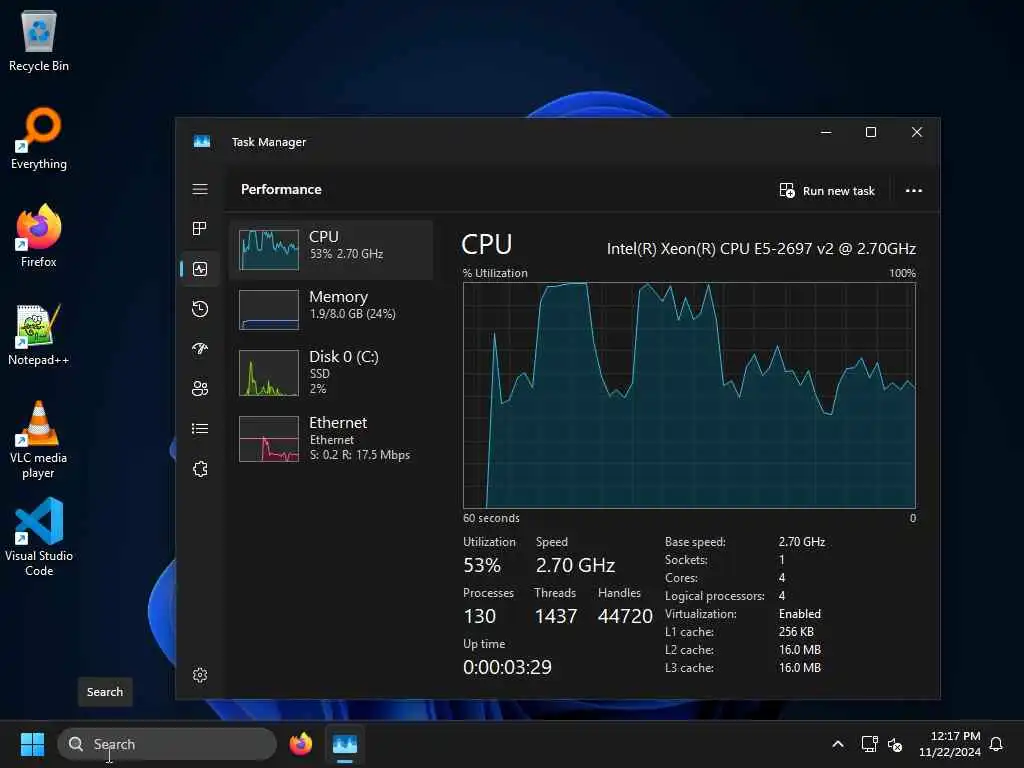This screenshot has height=768, width=1024.
Task: Click the large CPU utilization graph
Action: [x=689, y=395]
